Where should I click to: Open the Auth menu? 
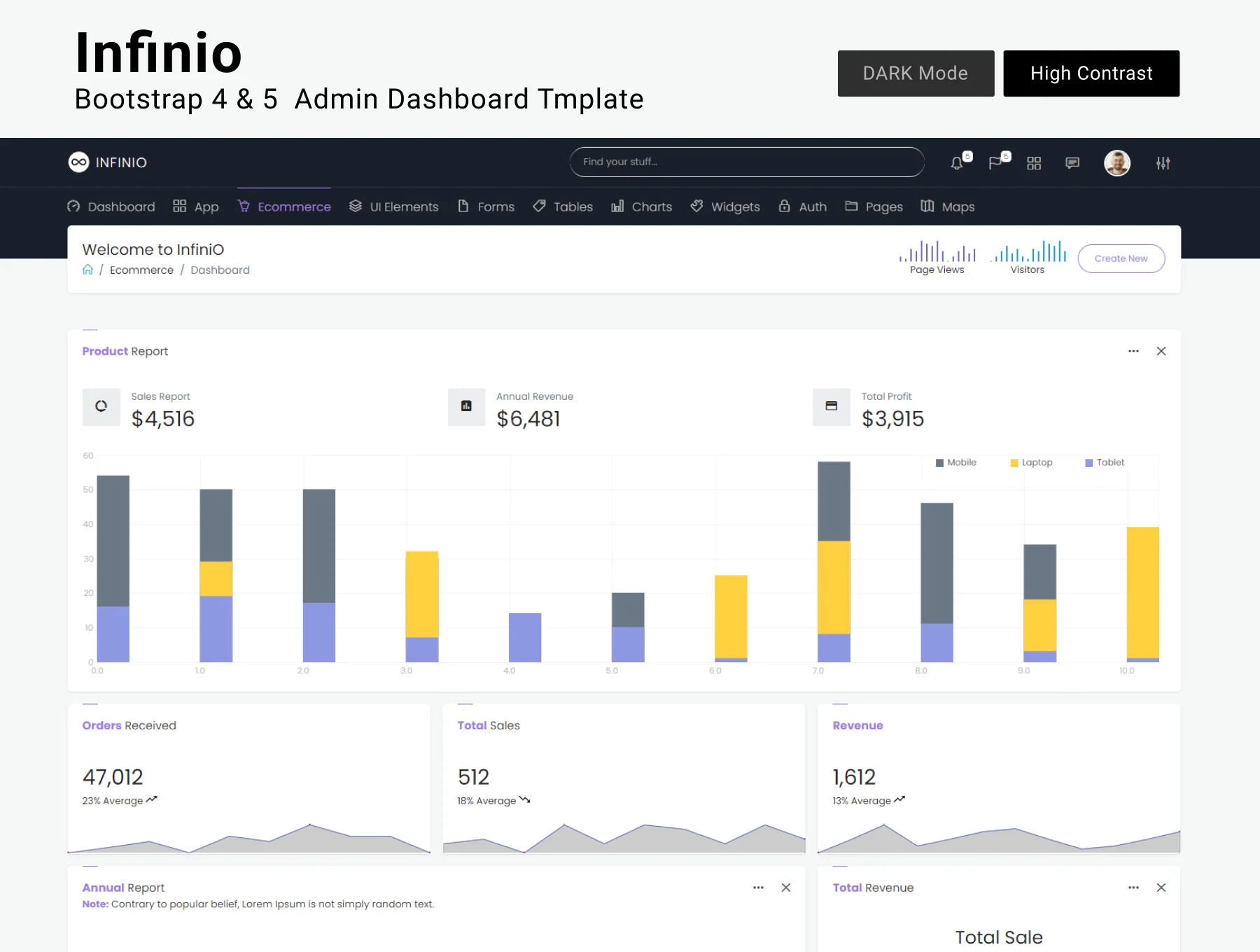[x=802, y=206]
